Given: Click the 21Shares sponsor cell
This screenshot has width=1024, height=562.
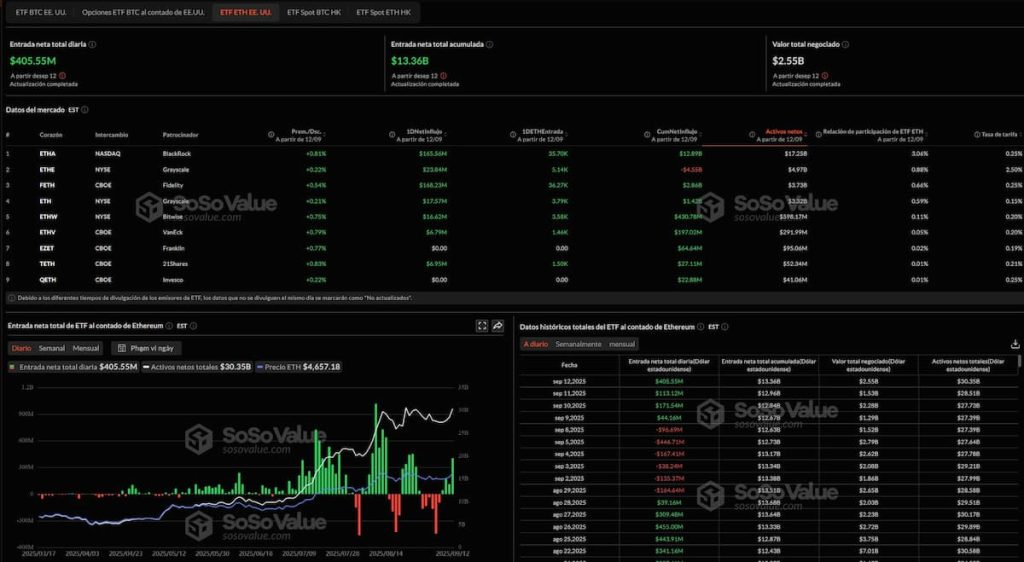Looking at the screenshot, I should pyautogui.click(x=175, y=264).
